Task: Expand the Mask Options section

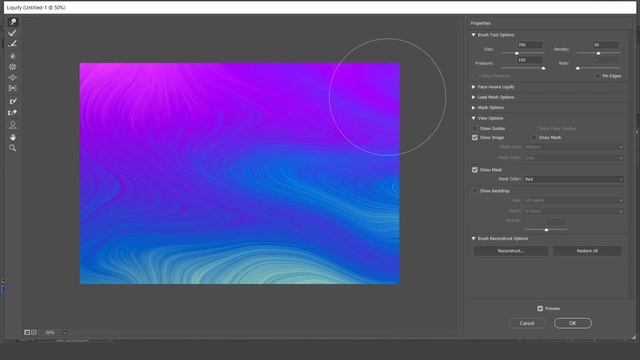Action: pos(473,108)
